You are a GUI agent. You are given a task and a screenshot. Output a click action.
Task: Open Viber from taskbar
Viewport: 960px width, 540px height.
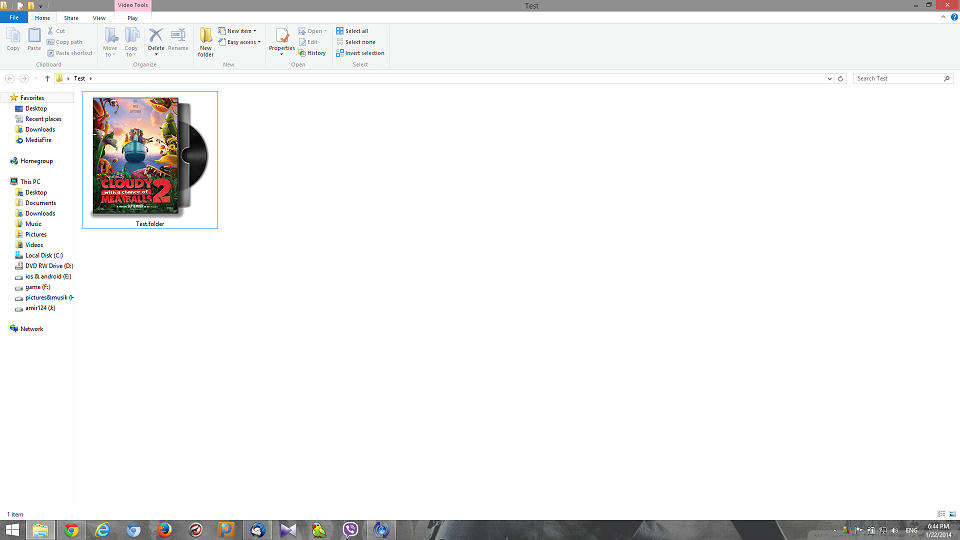pos(350,530)
